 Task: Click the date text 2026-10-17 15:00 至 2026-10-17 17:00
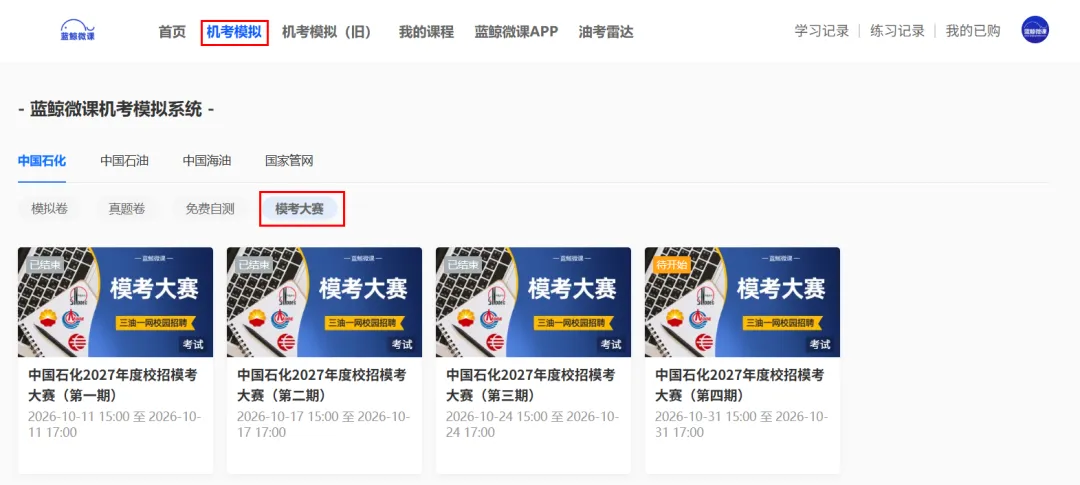tap(324, 424)
